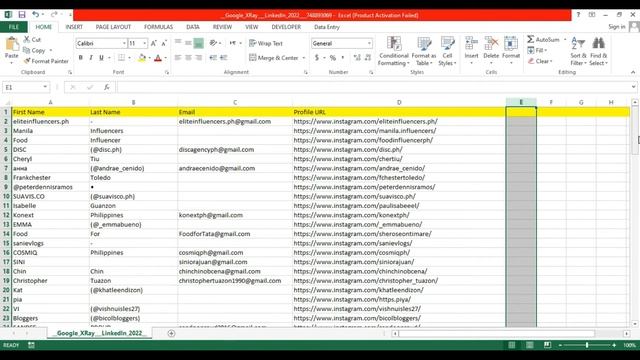Switch to Page Layout view in status bar
This screenshot has height=360, width=640.
pyautogui.click(x=529, y=345)
